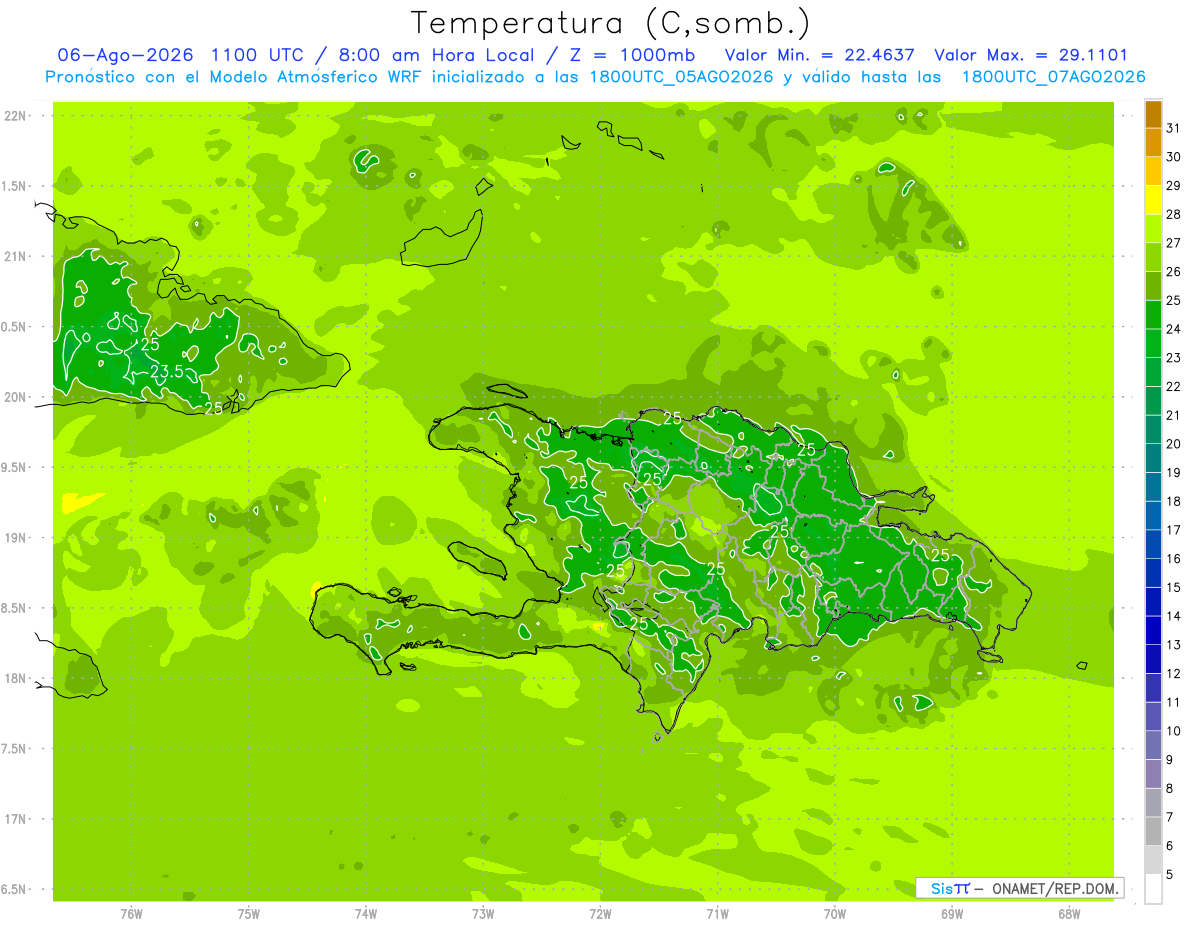Pick the lime swatch between 27 and 28
Viewport: 1200px width, 927px height.
[1153, 228]
